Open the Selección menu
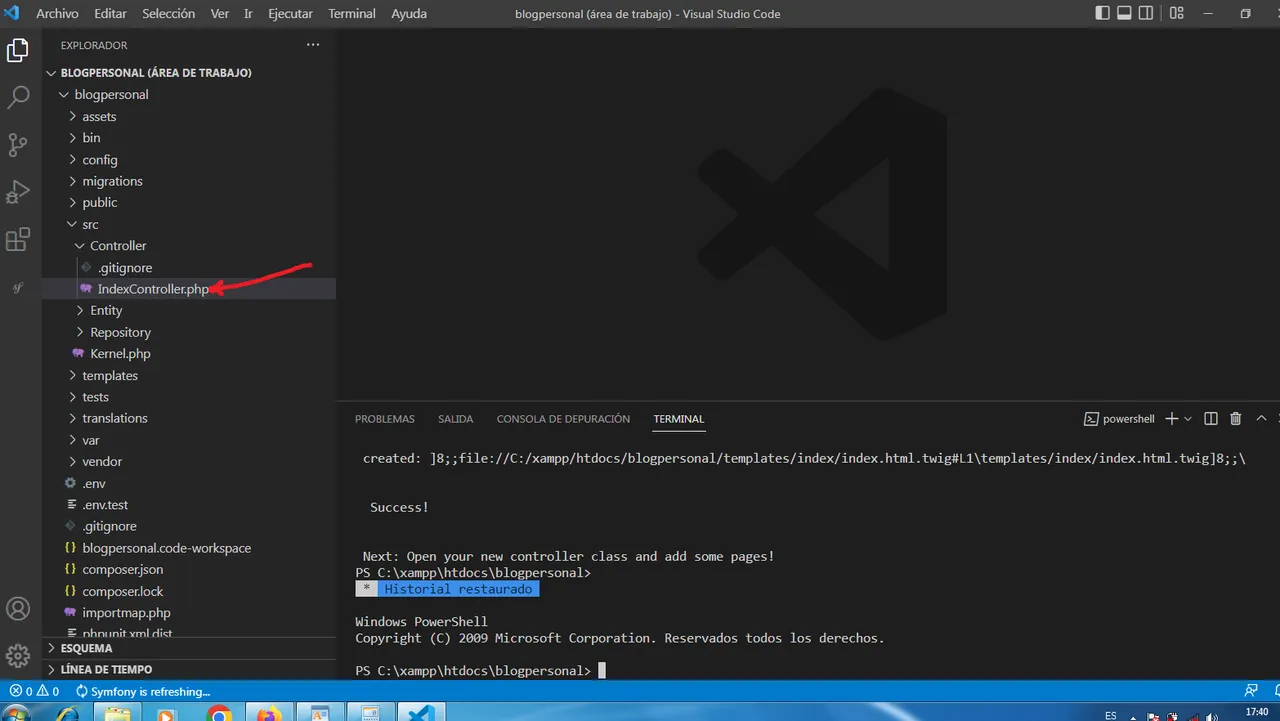 pos(170,14)
